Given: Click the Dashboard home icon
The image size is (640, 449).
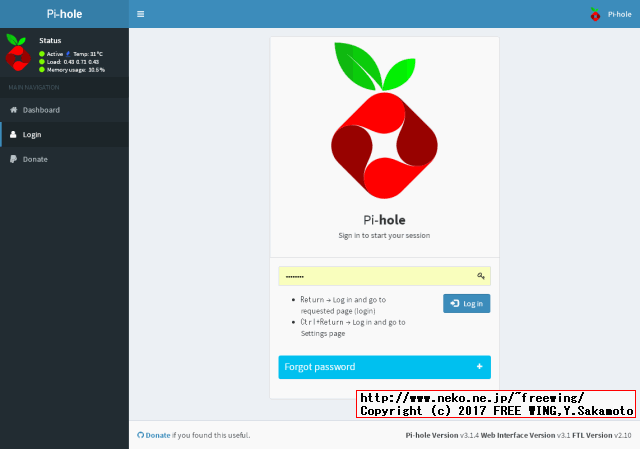Looking at the screenshot, I should click(13, 110).
